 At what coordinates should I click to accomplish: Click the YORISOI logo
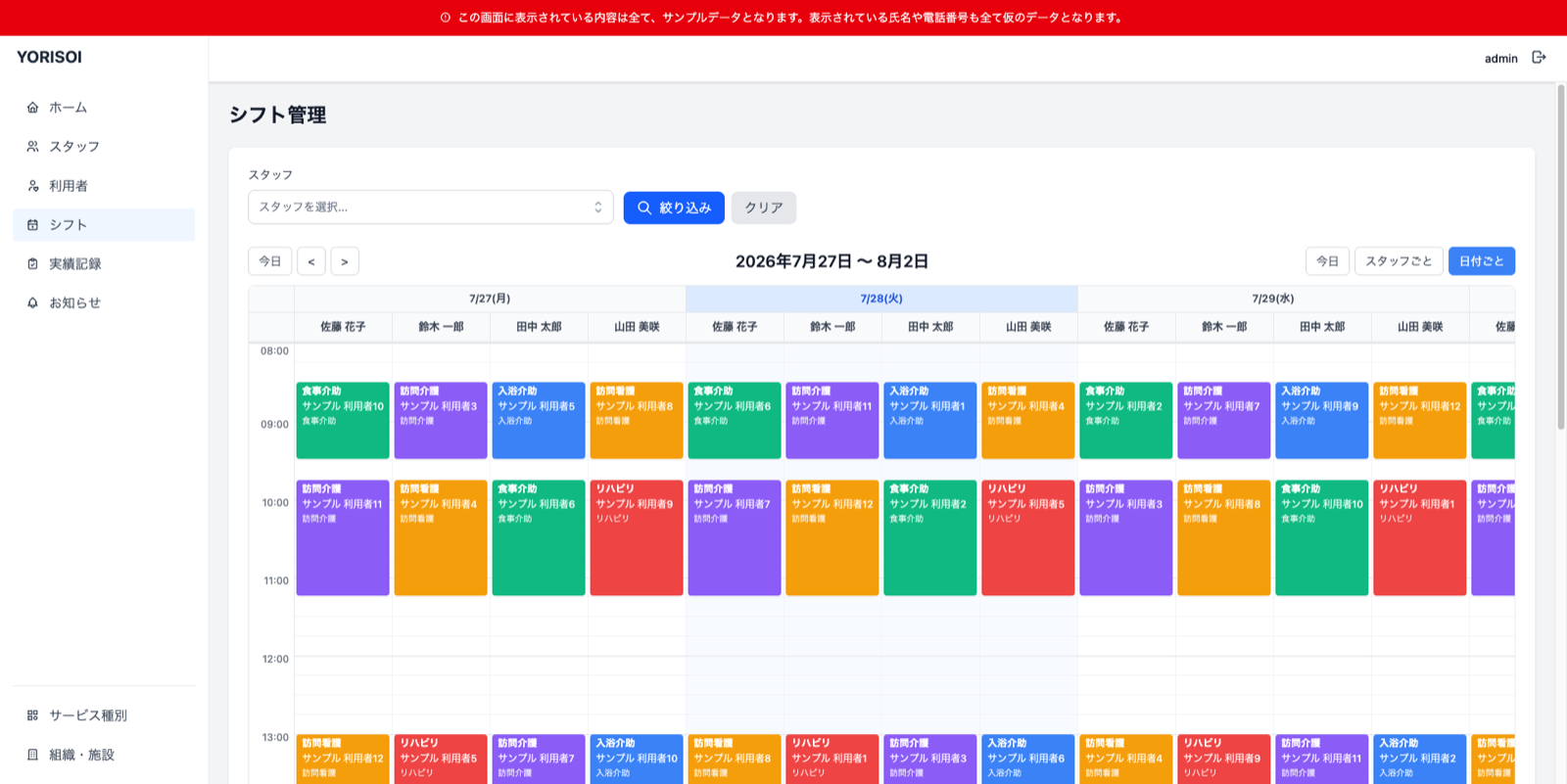[49, 58]
